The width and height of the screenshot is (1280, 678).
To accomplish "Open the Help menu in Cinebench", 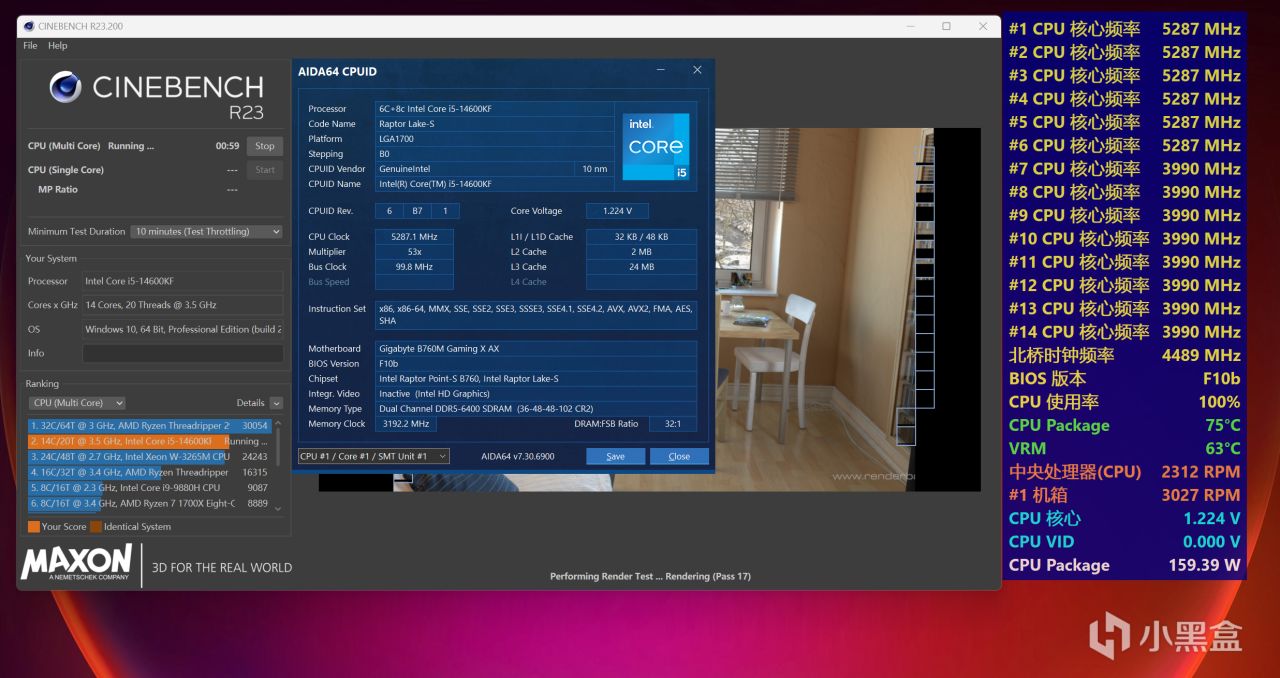I will click(58, 45).
